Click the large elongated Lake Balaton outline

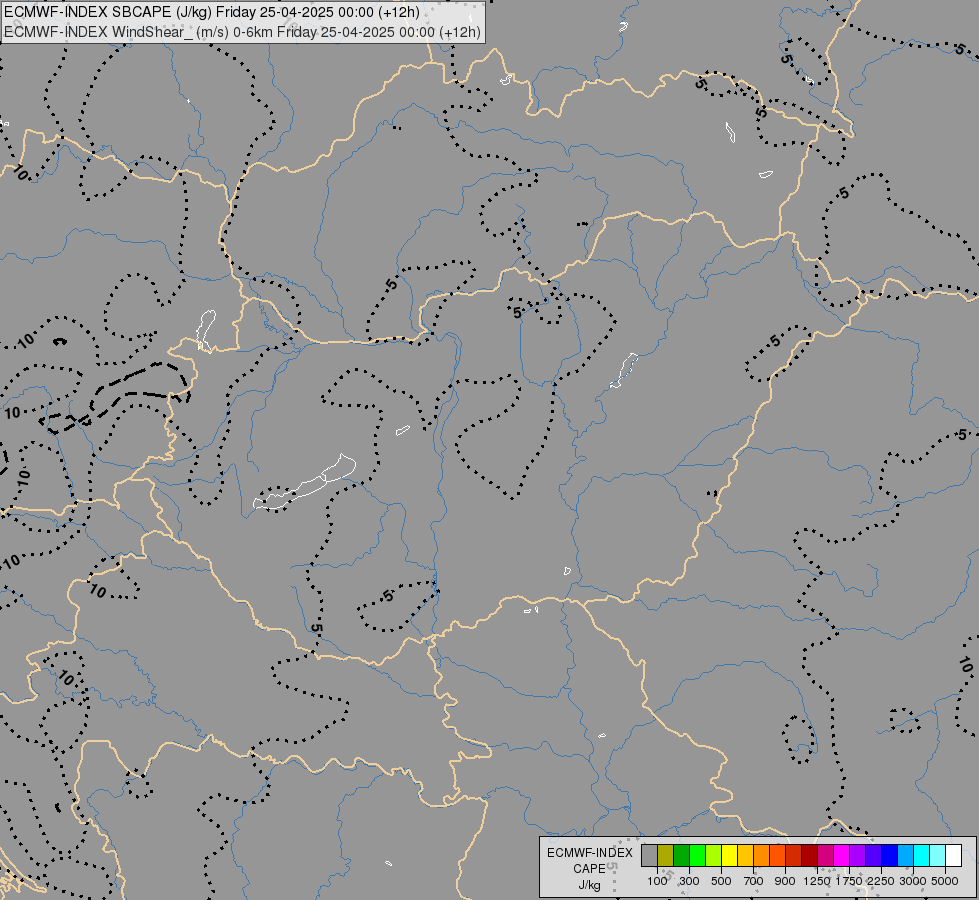click(x=305, y=482)
